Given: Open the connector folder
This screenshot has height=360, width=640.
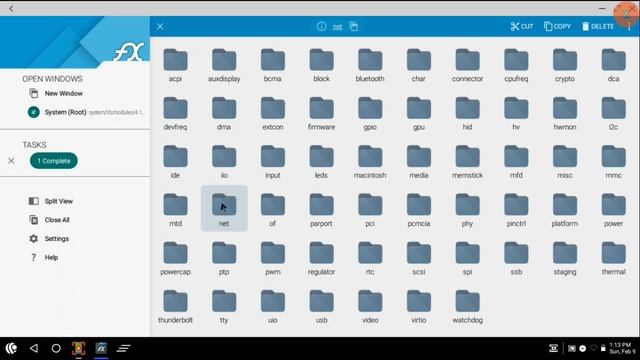Looking at the screenshot, I should click(x=467, y=65).
